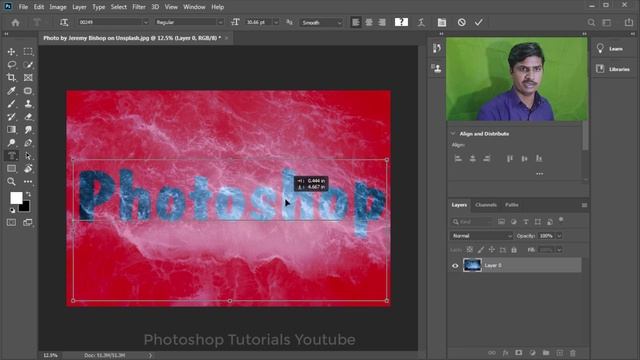The width and height of the screenshot is (640, 360).
Task: Toggle text orientation button
Action: (x=64, y=22)
